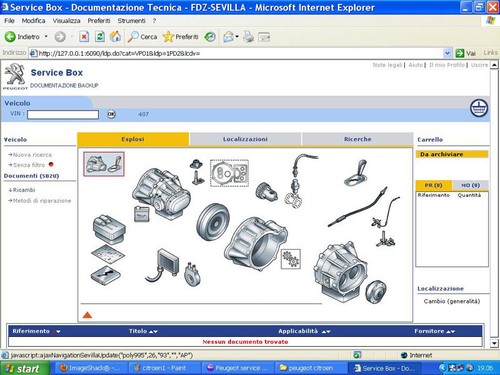
Task: Select the flat plate with holes illustration
Action: [107, 254]
